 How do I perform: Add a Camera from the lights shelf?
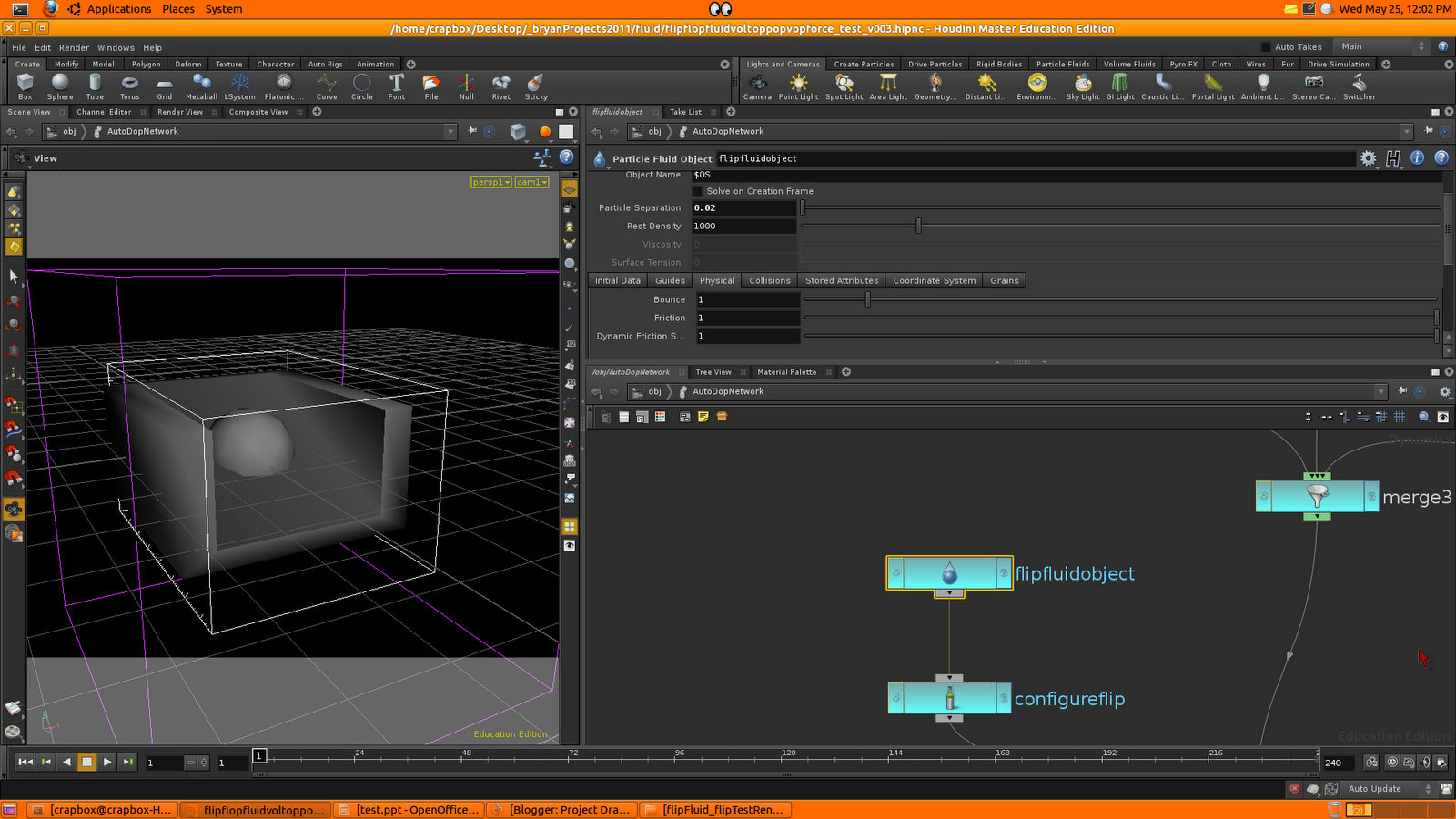(x=757, y=86)
